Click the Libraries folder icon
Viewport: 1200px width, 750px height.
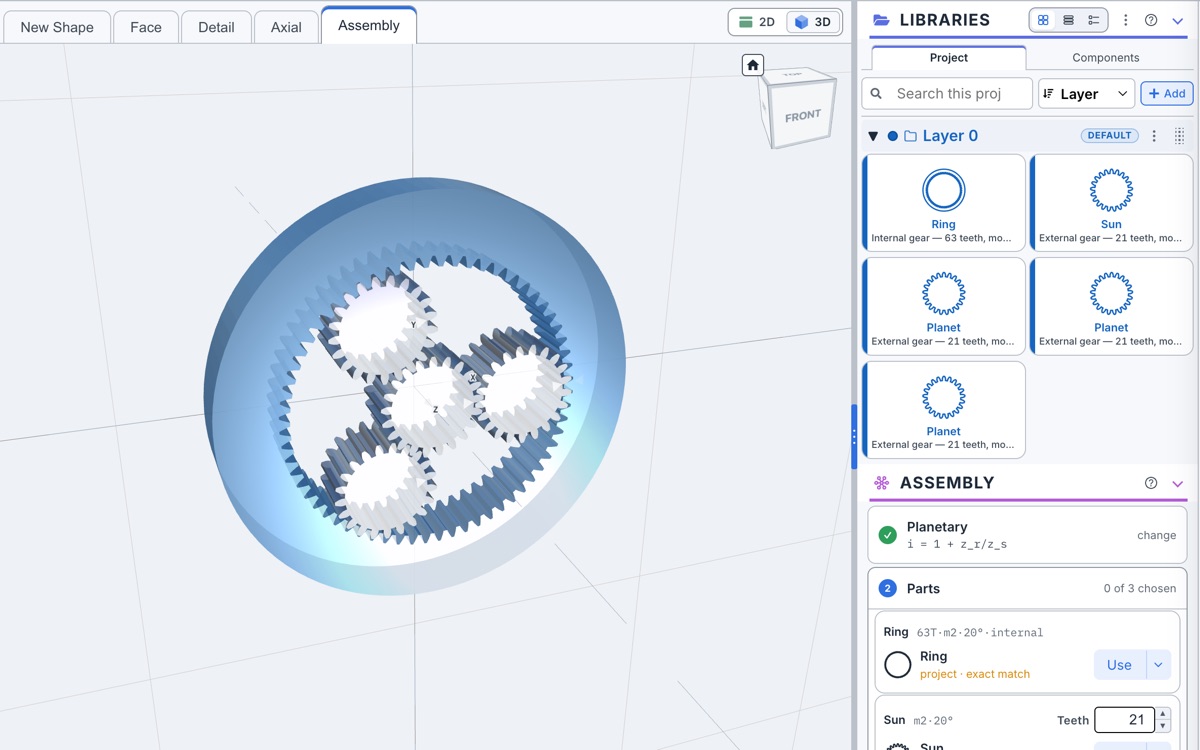tap(882, 20)
